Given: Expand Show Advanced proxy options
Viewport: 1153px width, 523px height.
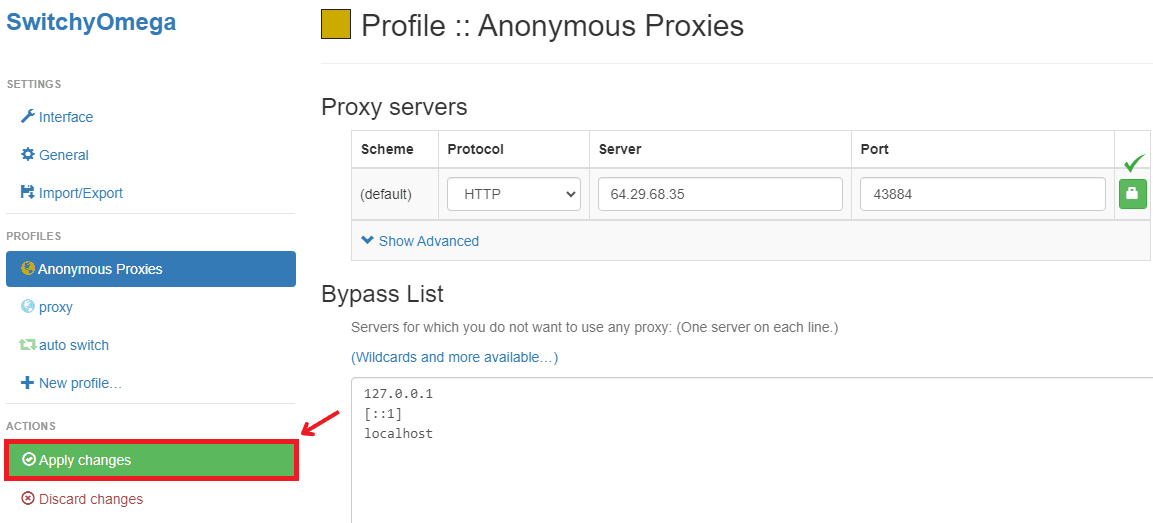Looking at the screenshot, I should coord(420,241).
